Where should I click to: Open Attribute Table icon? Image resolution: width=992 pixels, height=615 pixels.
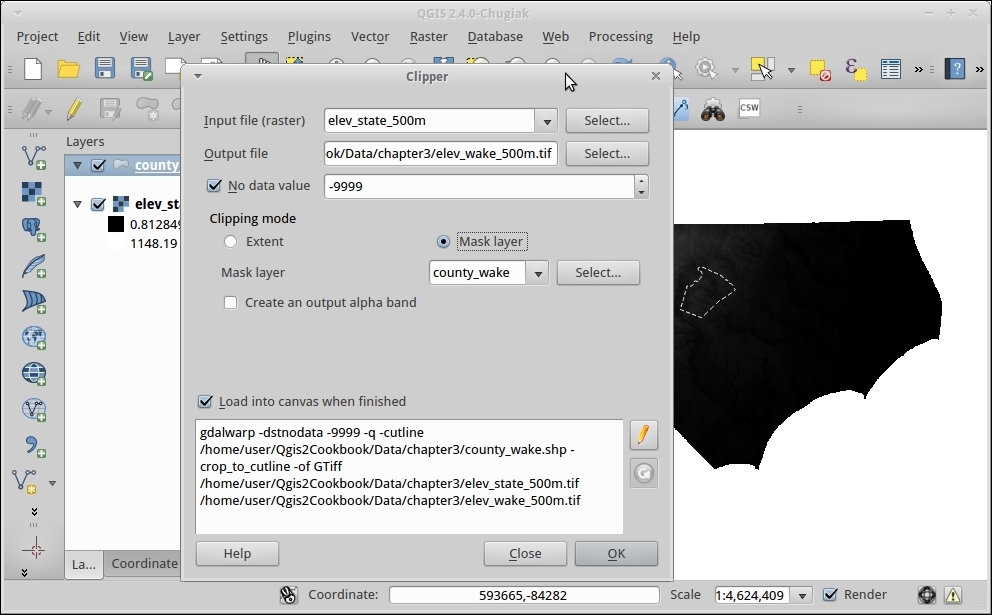pos(891,69)
